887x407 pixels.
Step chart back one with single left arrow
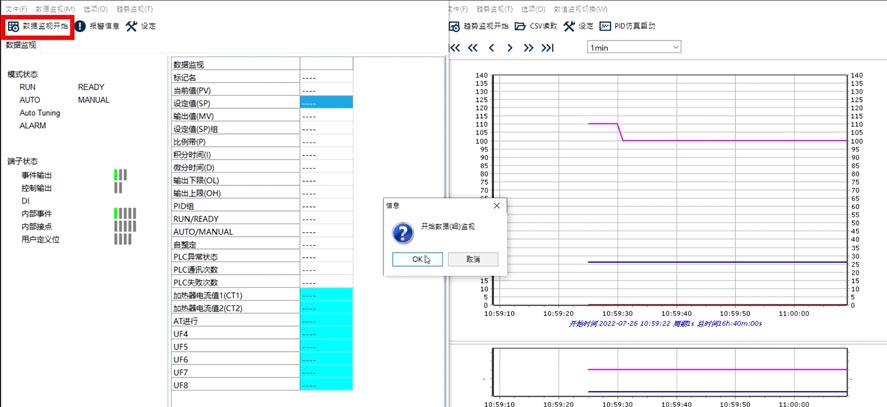click(x=491, y=47)
